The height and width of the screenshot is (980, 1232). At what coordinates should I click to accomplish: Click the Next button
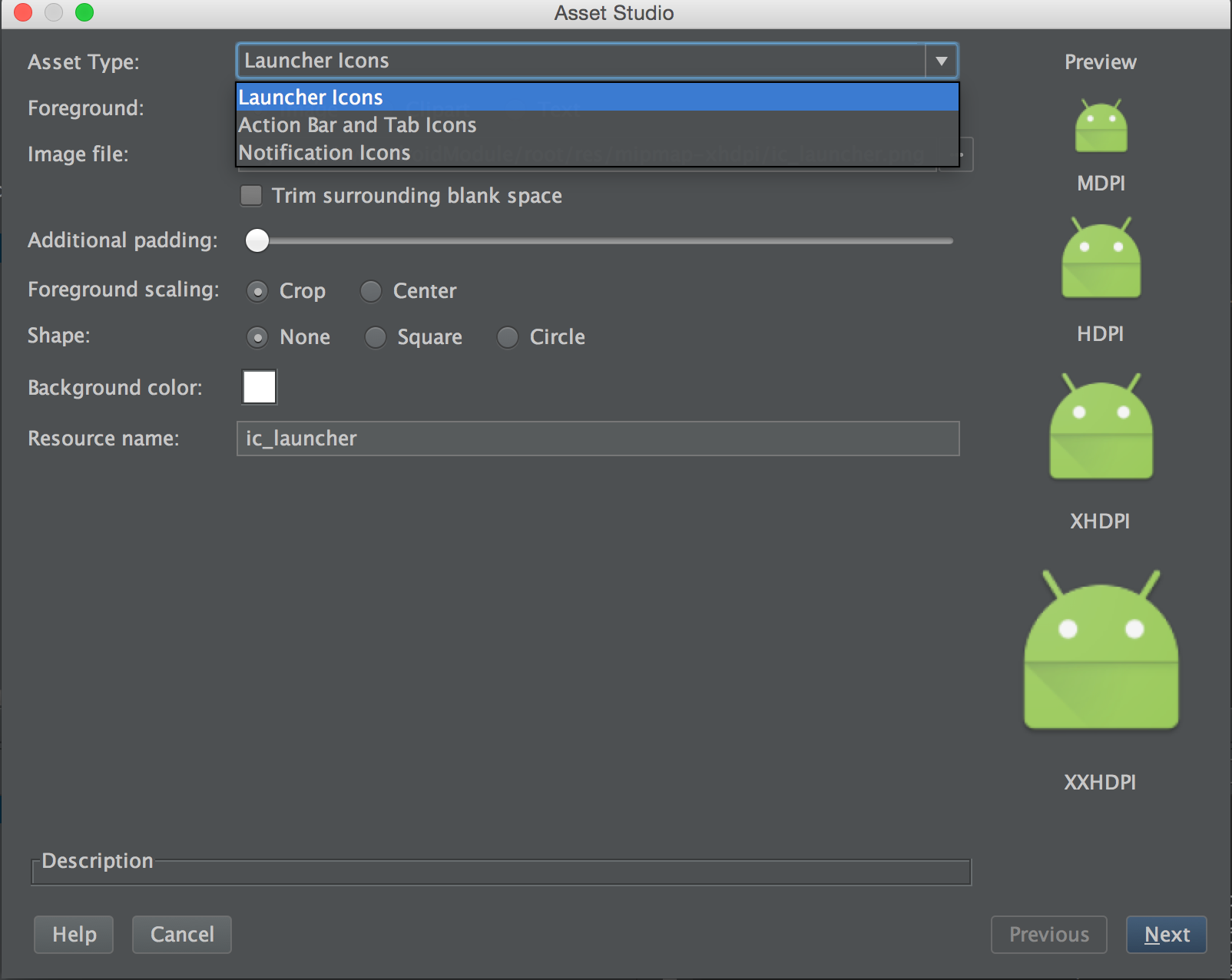click(1167, 935)
